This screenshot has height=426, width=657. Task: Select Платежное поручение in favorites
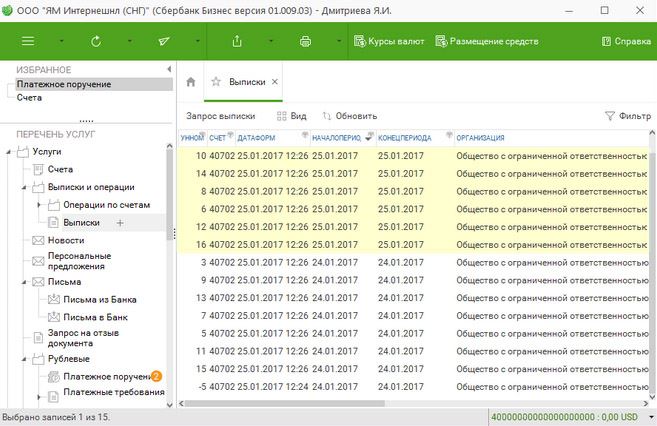pos(64,84)
